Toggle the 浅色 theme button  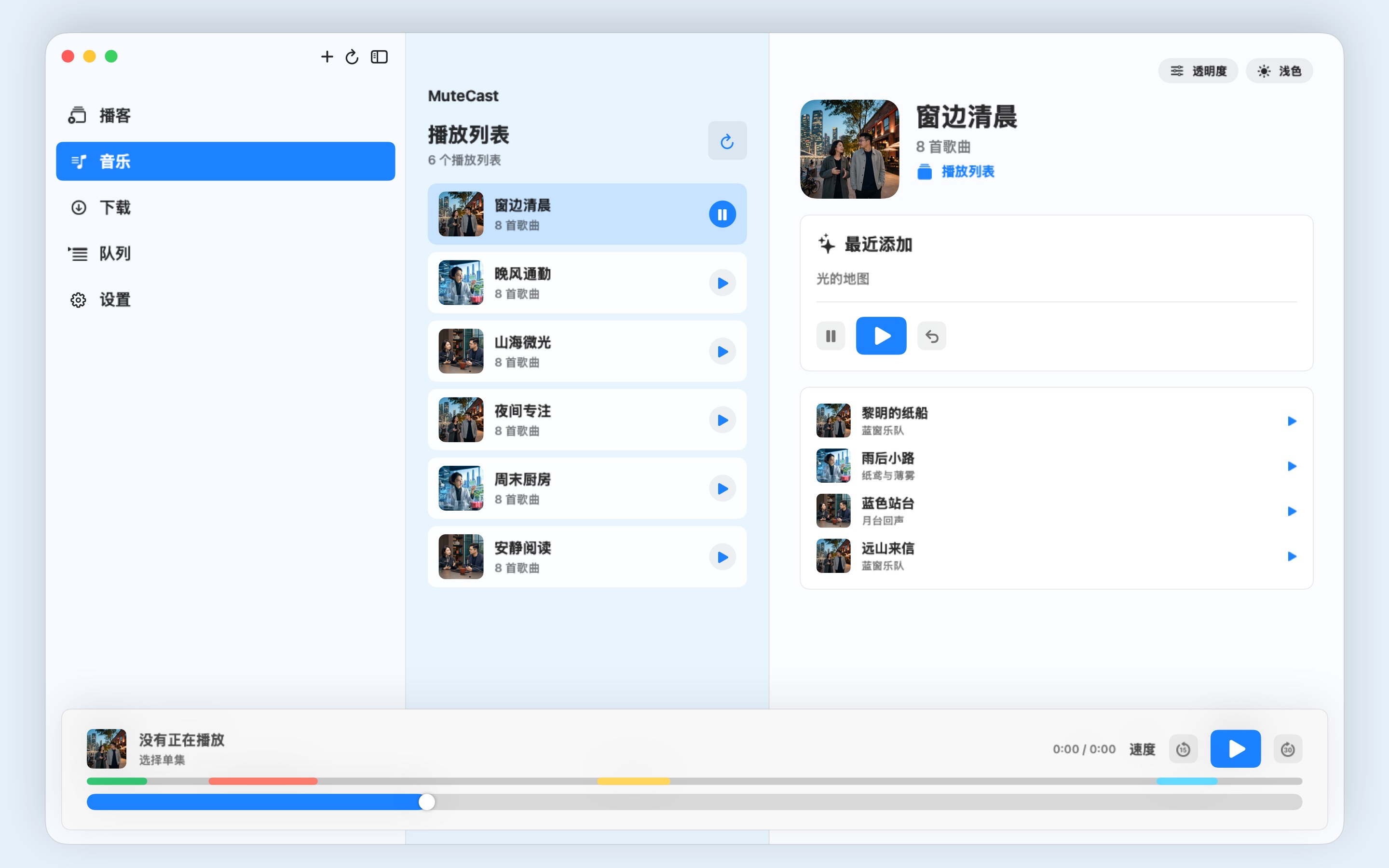point(1279,70)
